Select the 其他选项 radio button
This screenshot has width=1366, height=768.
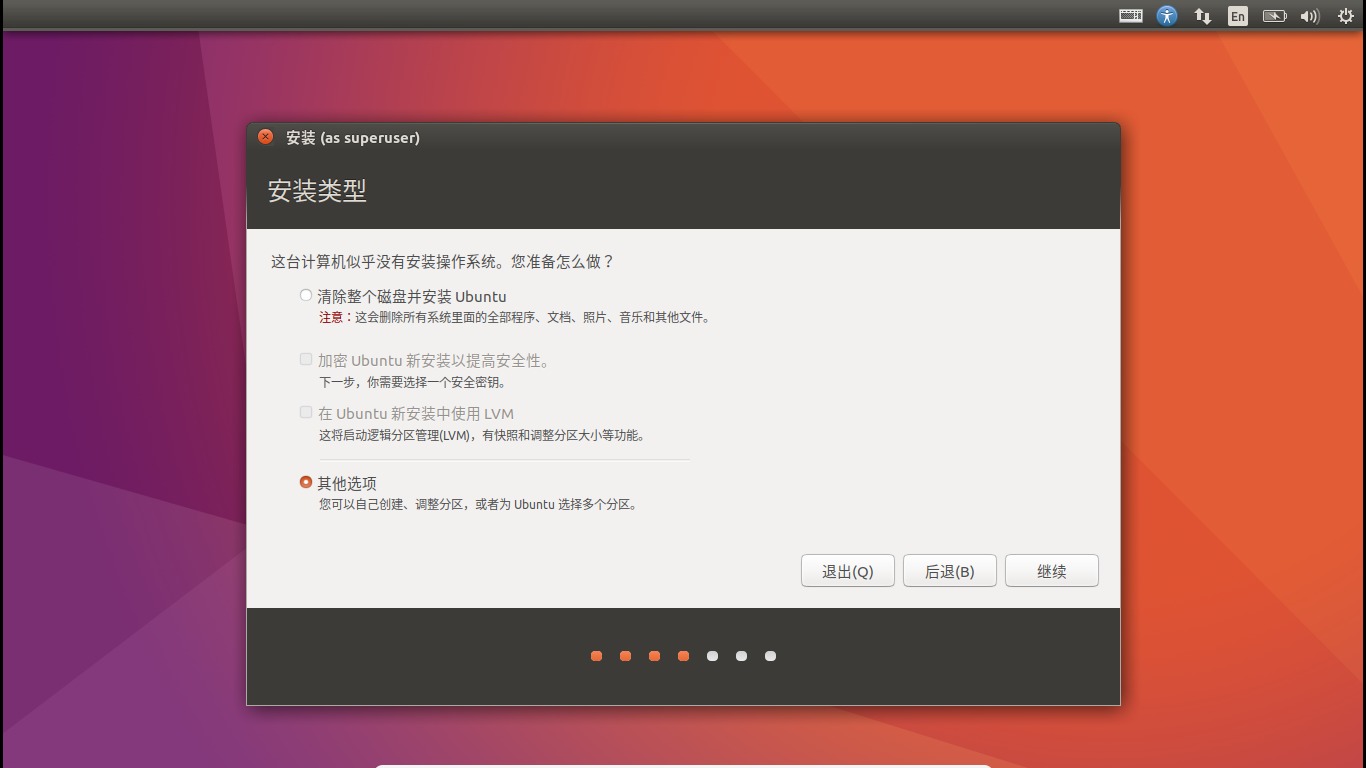[x=305, y=481]
